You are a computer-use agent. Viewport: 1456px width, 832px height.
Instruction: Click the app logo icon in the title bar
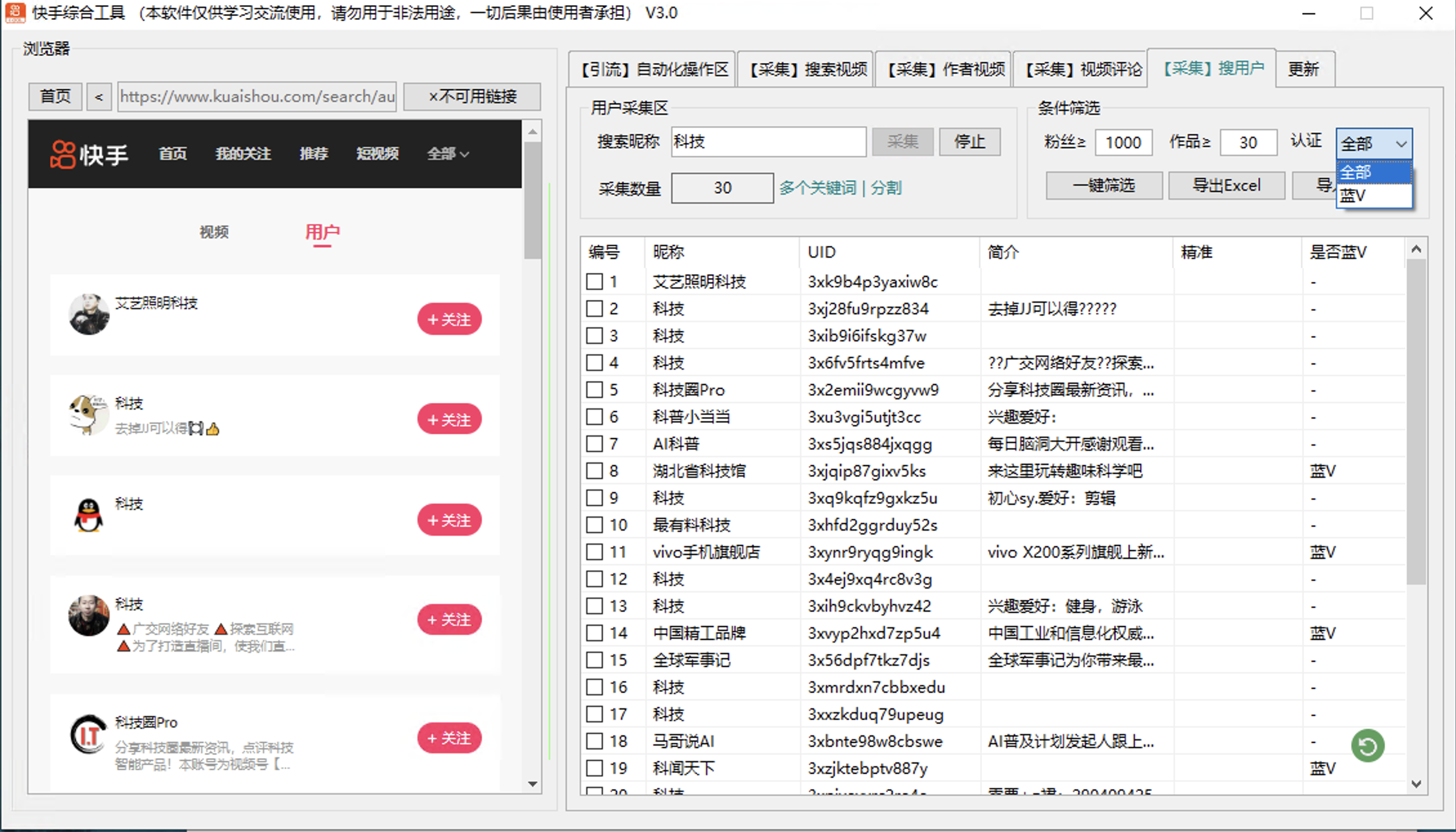tap(14, 12)
